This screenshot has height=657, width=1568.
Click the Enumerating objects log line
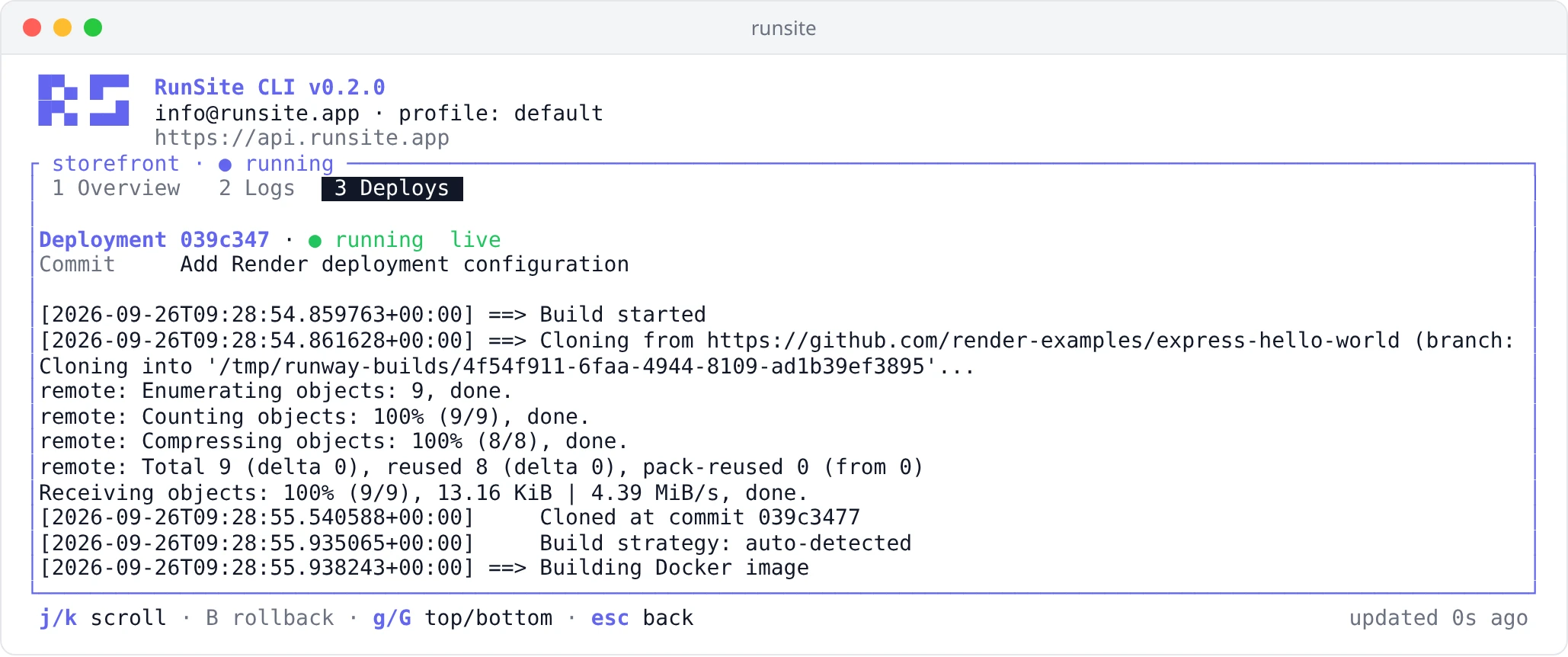point(276,391)
